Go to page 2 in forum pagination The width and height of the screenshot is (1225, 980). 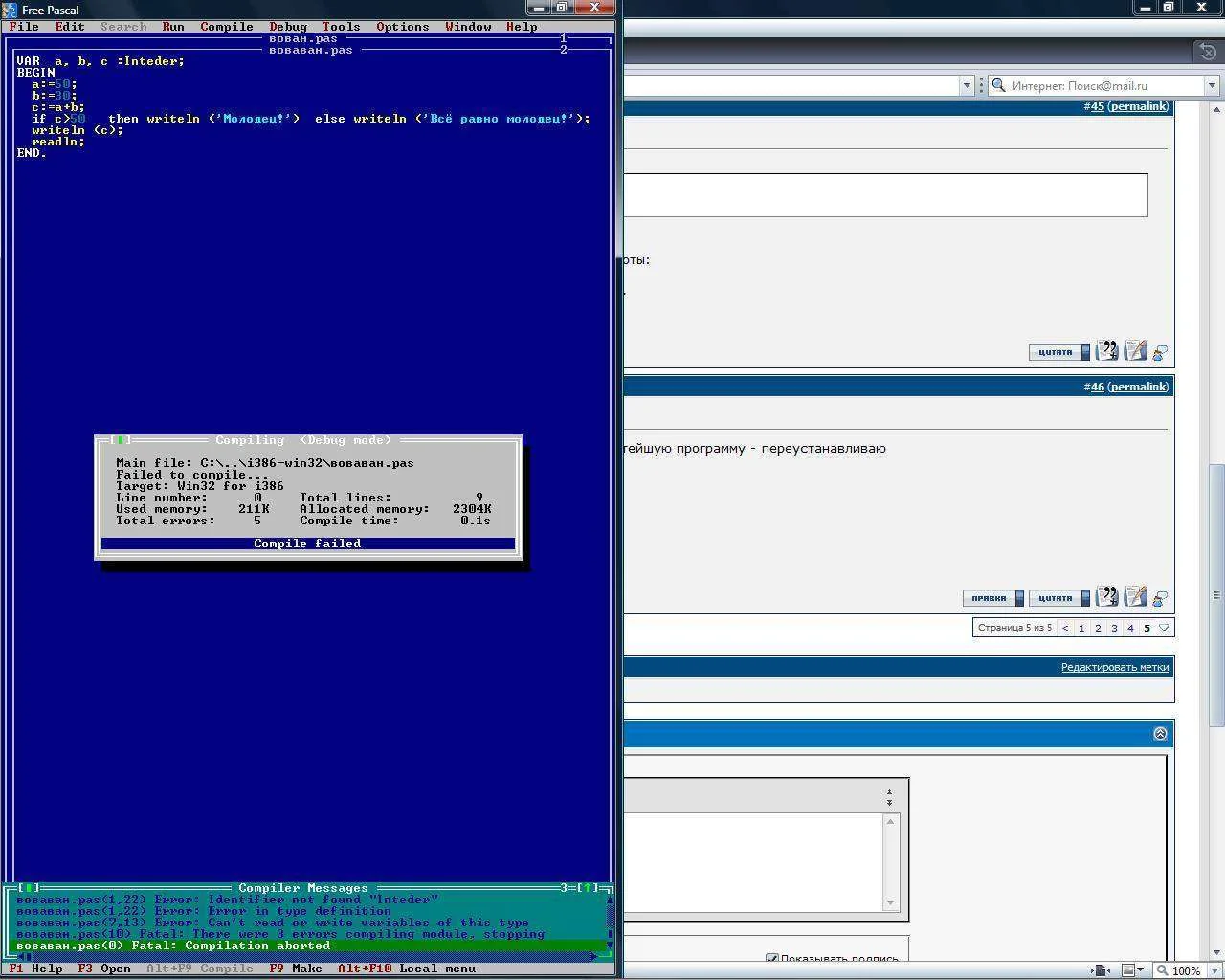click(1098, 628)
